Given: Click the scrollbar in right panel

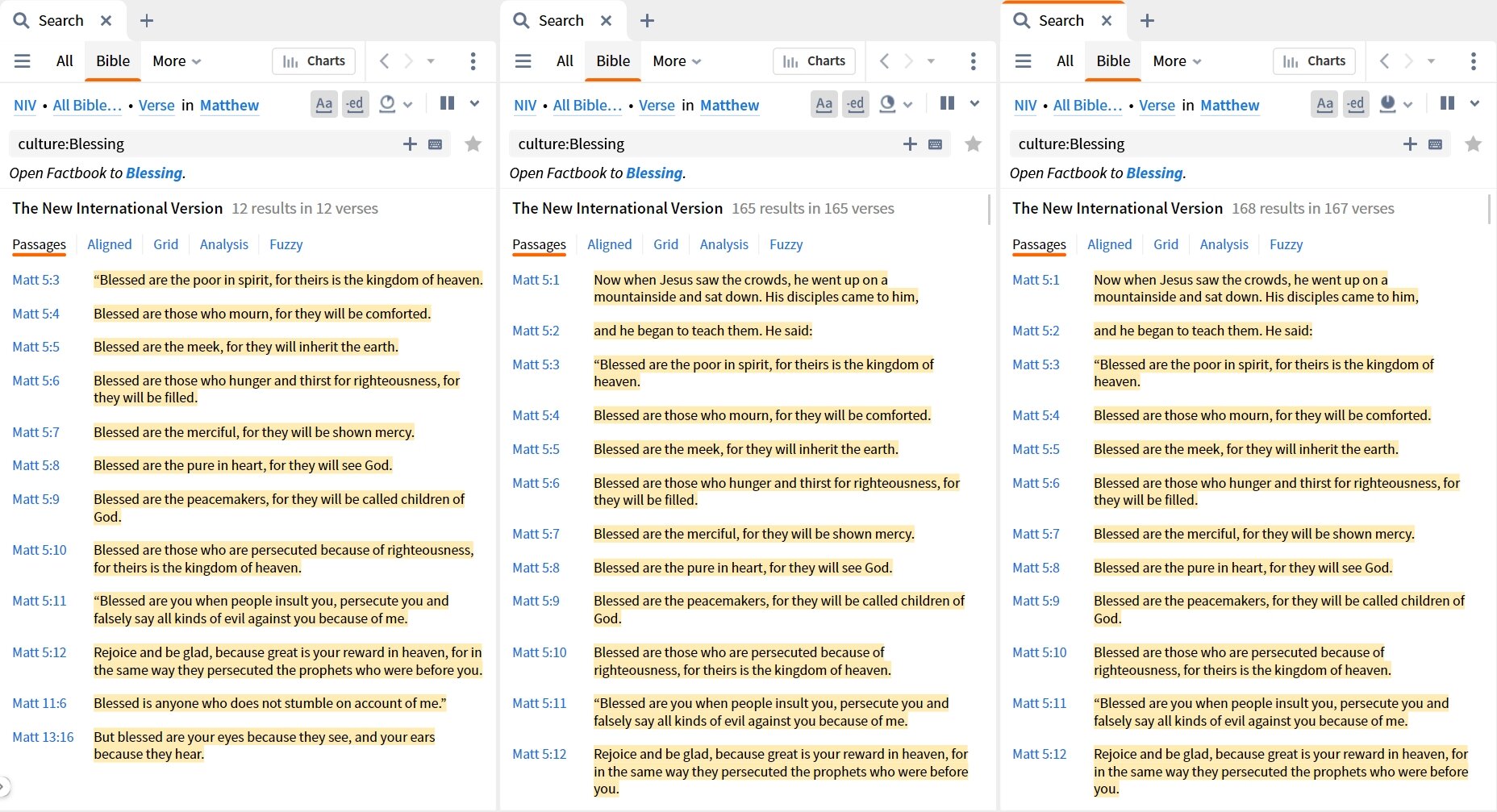Looking at the screenshot, I should point(1489,209).
